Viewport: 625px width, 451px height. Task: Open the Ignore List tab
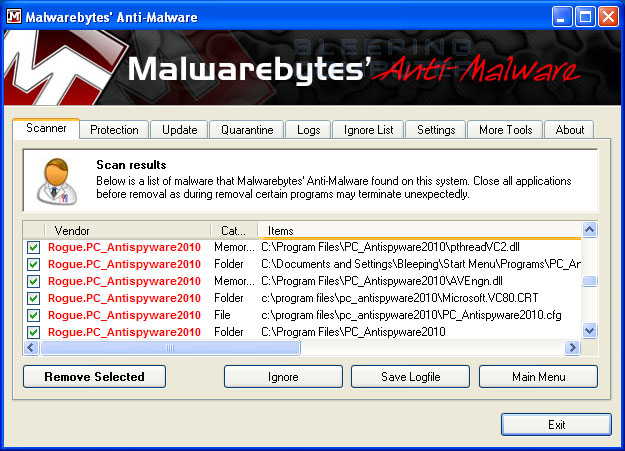click(368, 130)
